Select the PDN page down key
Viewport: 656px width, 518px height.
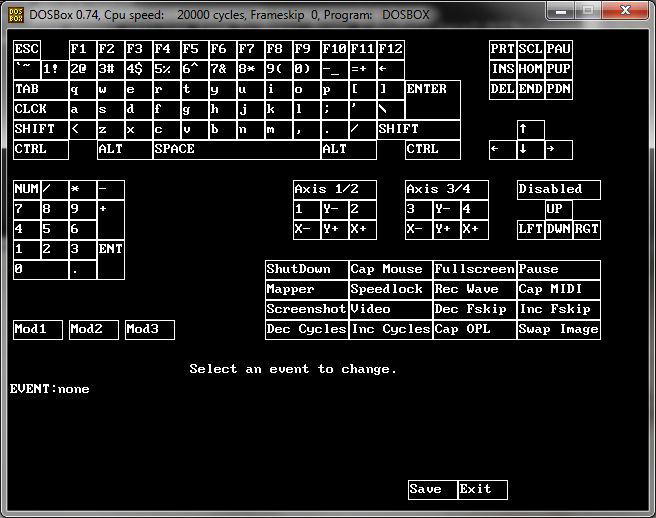coord(559,90)
